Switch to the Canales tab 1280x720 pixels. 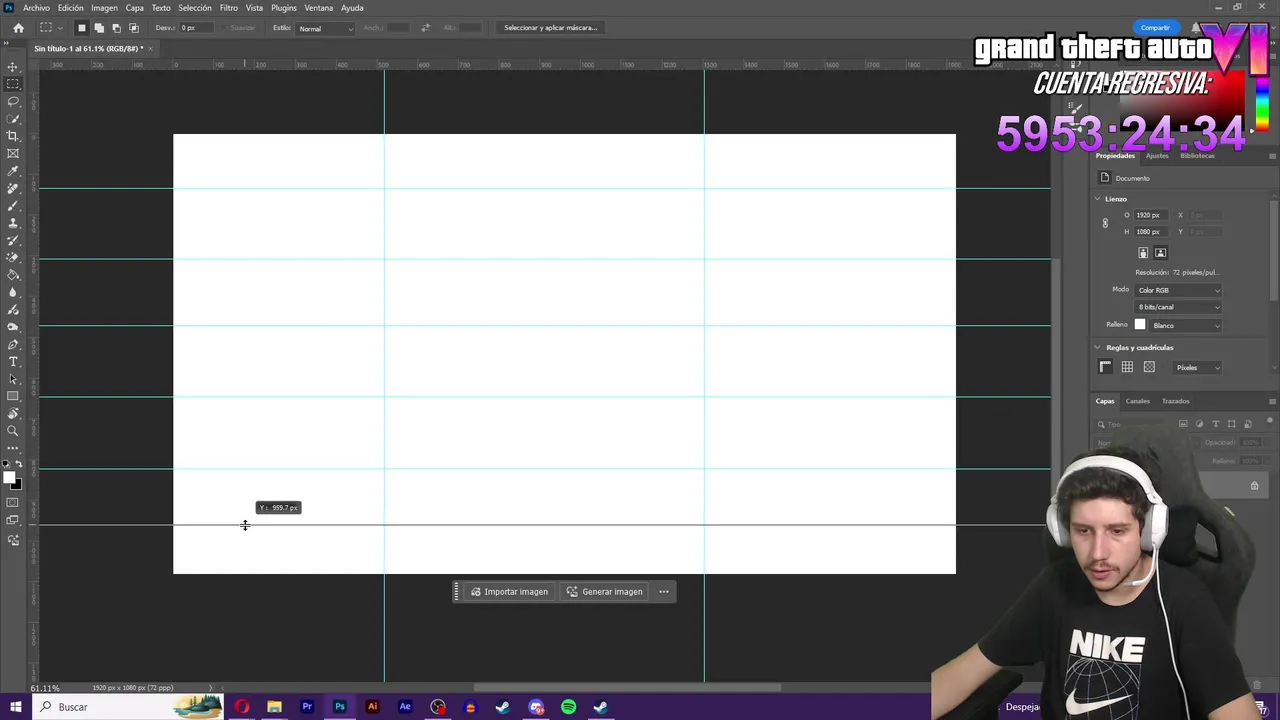point(1138,401)
